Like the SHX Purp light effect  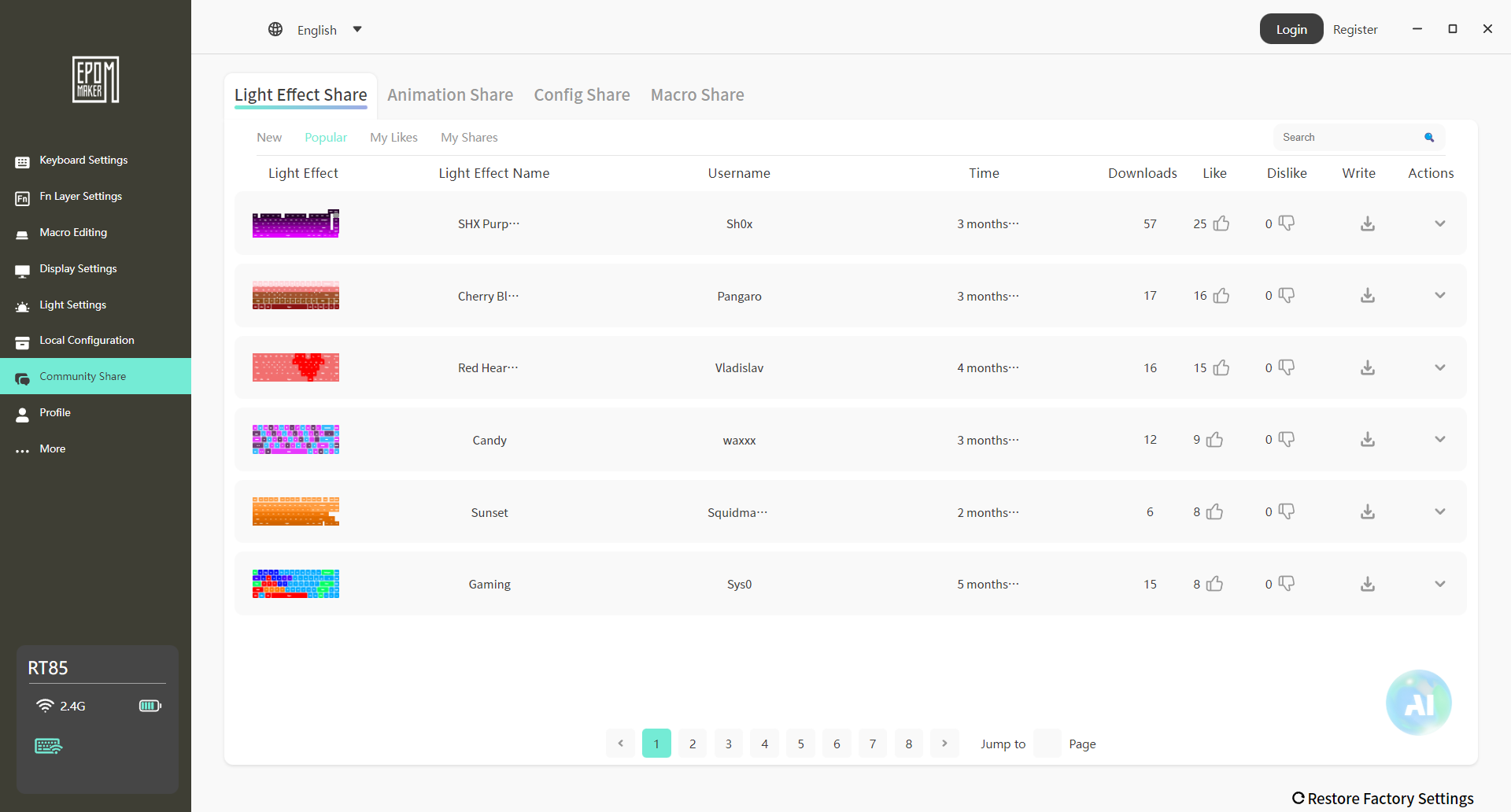point(1221,224)
